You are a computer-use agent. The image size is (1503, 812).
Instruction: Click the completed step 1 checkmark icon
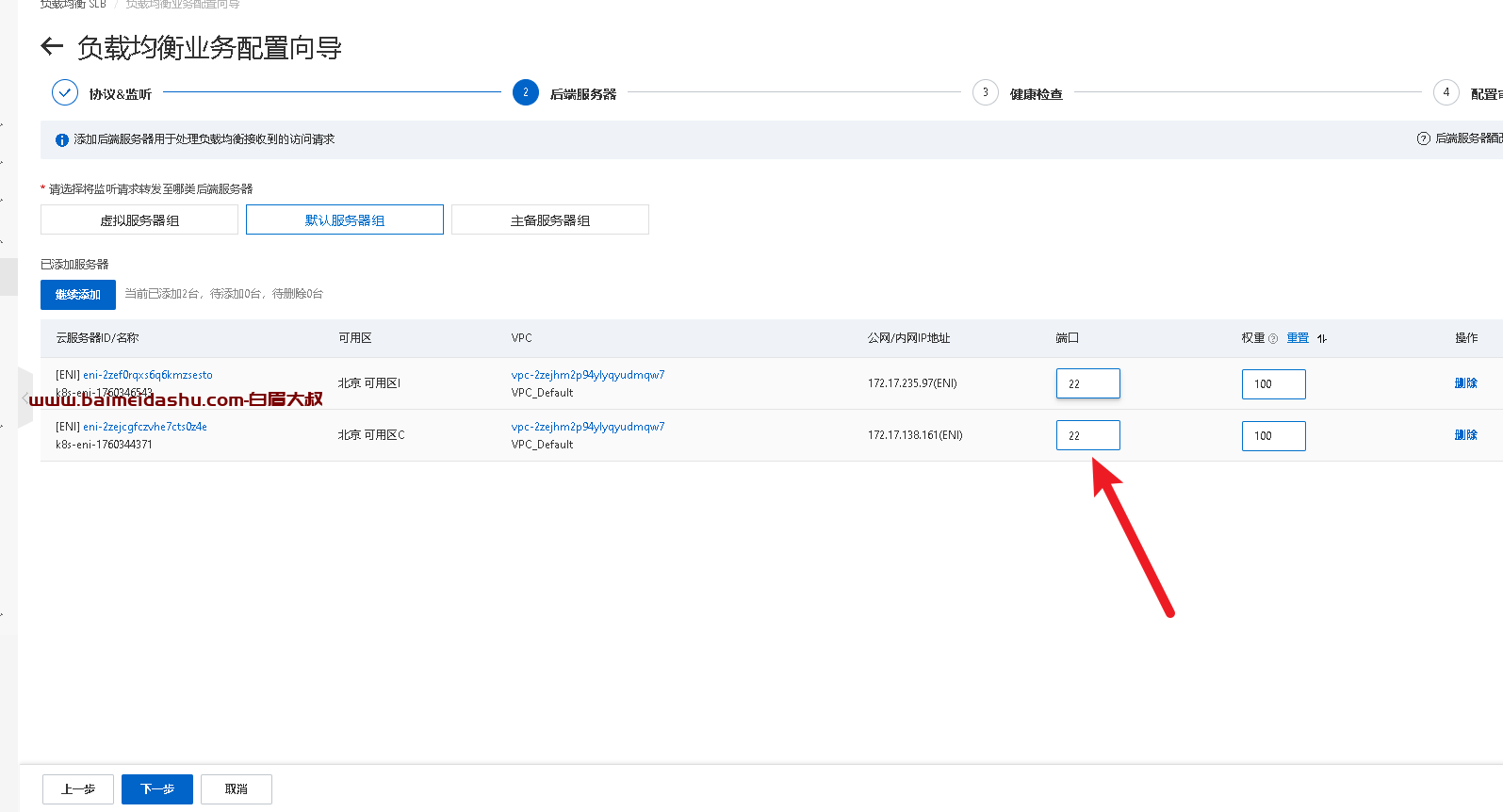pos(65,92)
